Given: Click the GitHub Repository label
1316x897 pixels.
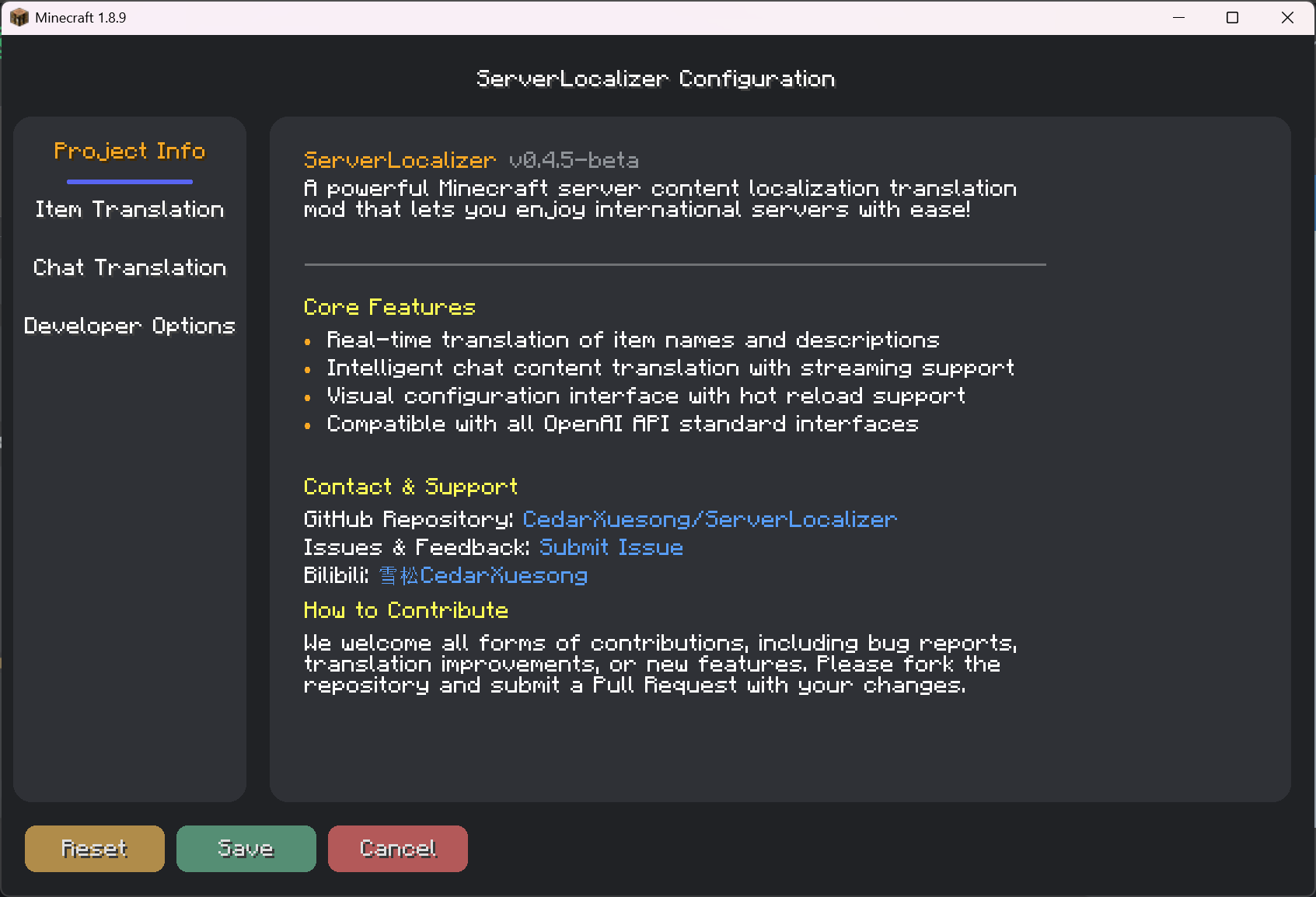Looking at the screenshot, I should click(409, 519).
